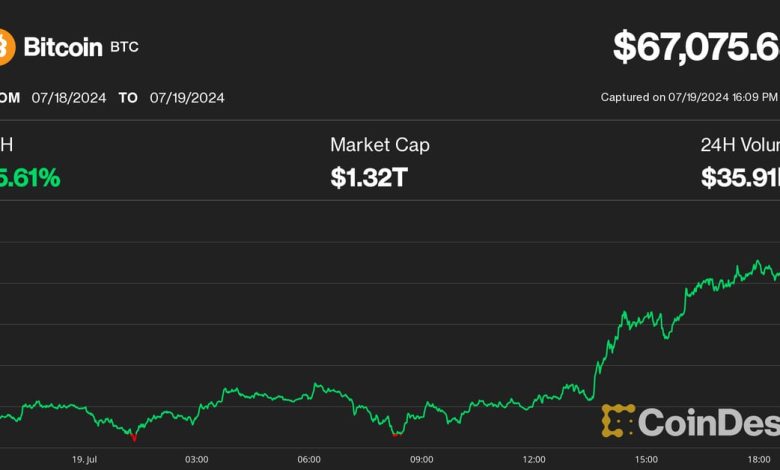Click the Captured on timestamp text

coord(689,98)
